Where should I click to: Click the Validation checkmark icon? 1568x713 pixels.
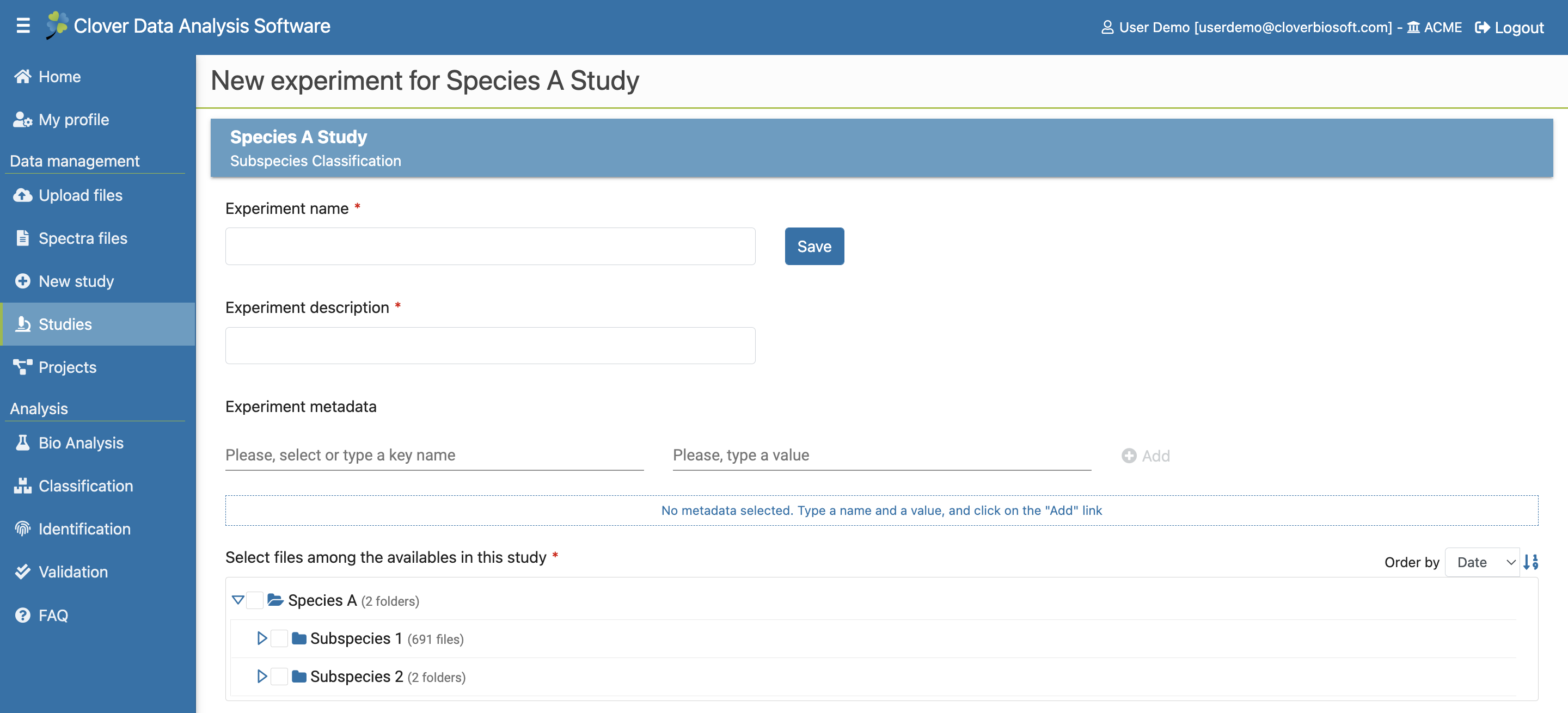pos(22,572)
